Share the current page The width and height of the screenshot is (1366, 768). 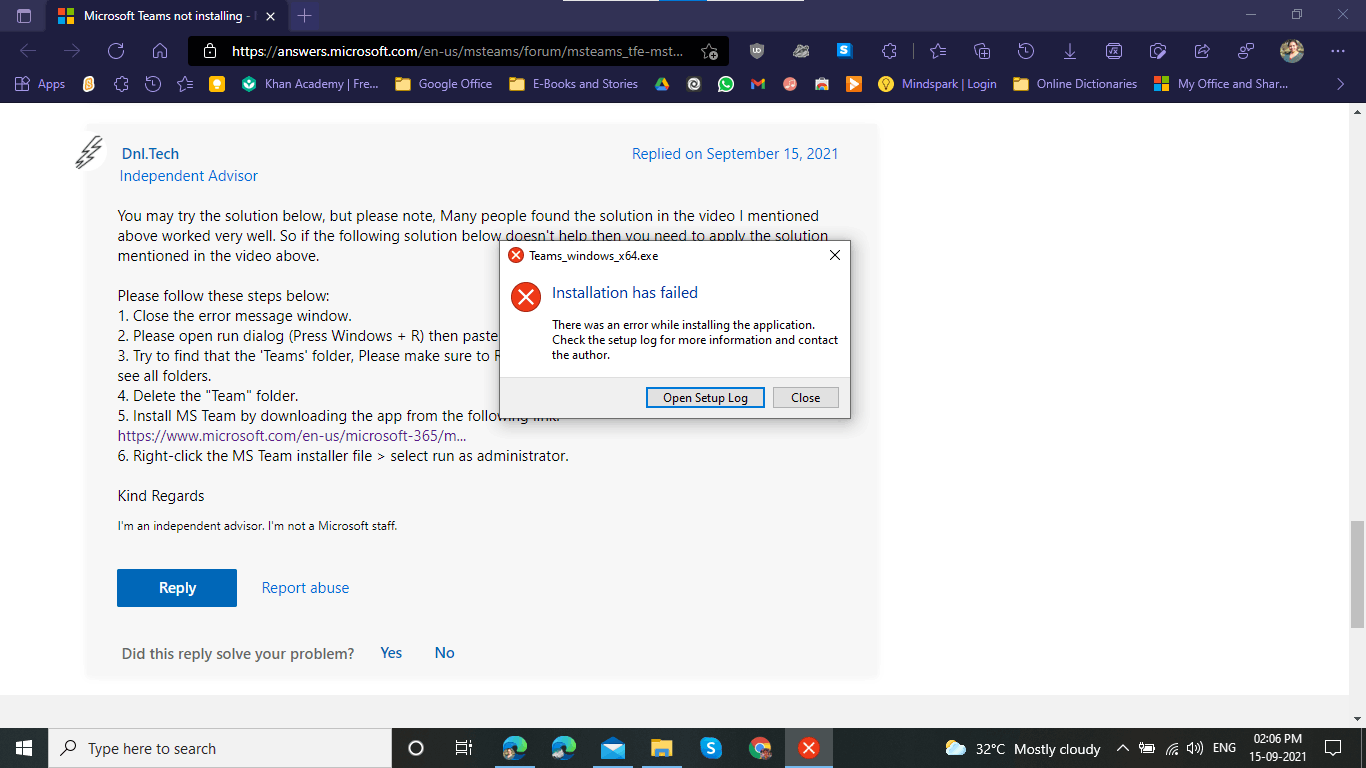click(1202, 51)
